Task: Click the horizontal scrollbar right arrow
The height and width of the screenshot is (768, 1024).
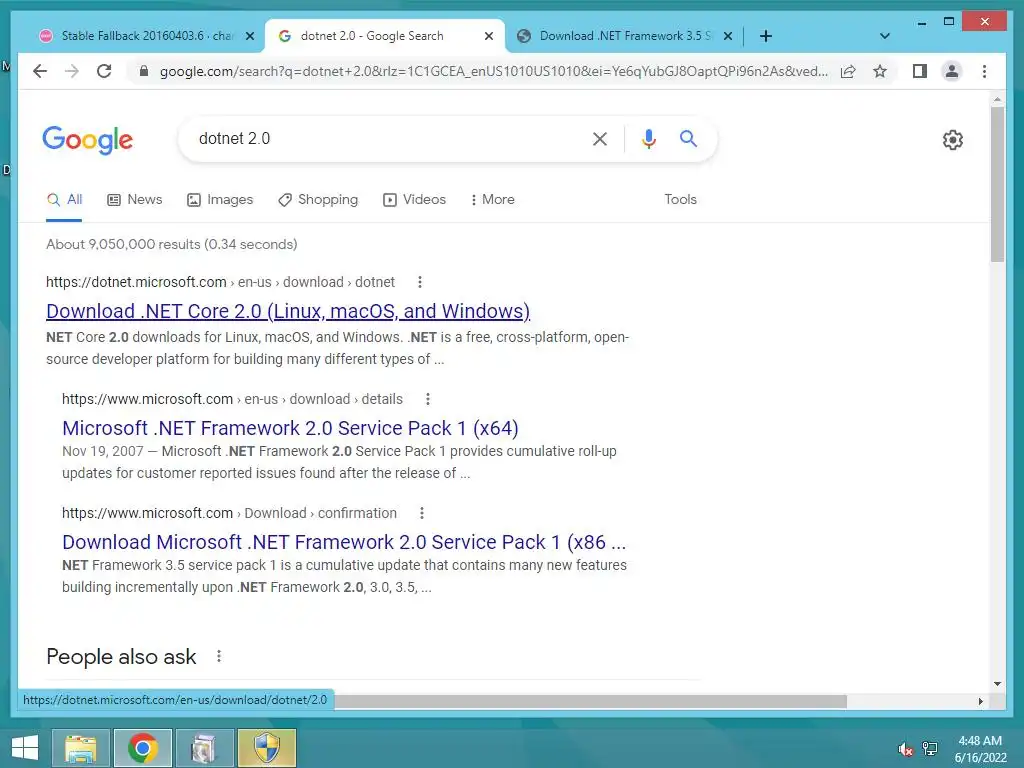Action: tap(980, 701)
